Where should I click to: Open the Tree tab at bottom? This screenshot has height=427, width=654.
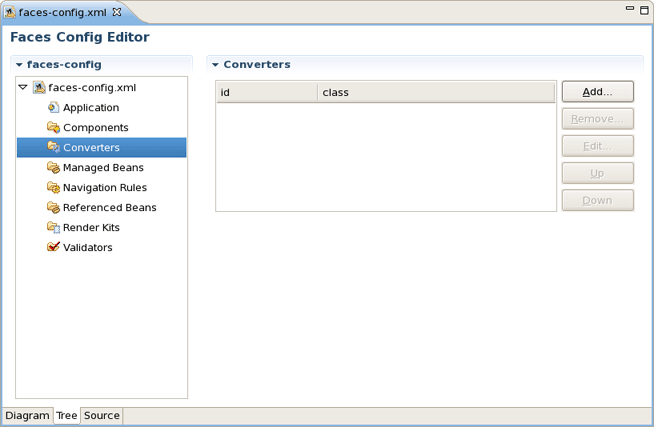pyautogui.click(x=66, y=416)
